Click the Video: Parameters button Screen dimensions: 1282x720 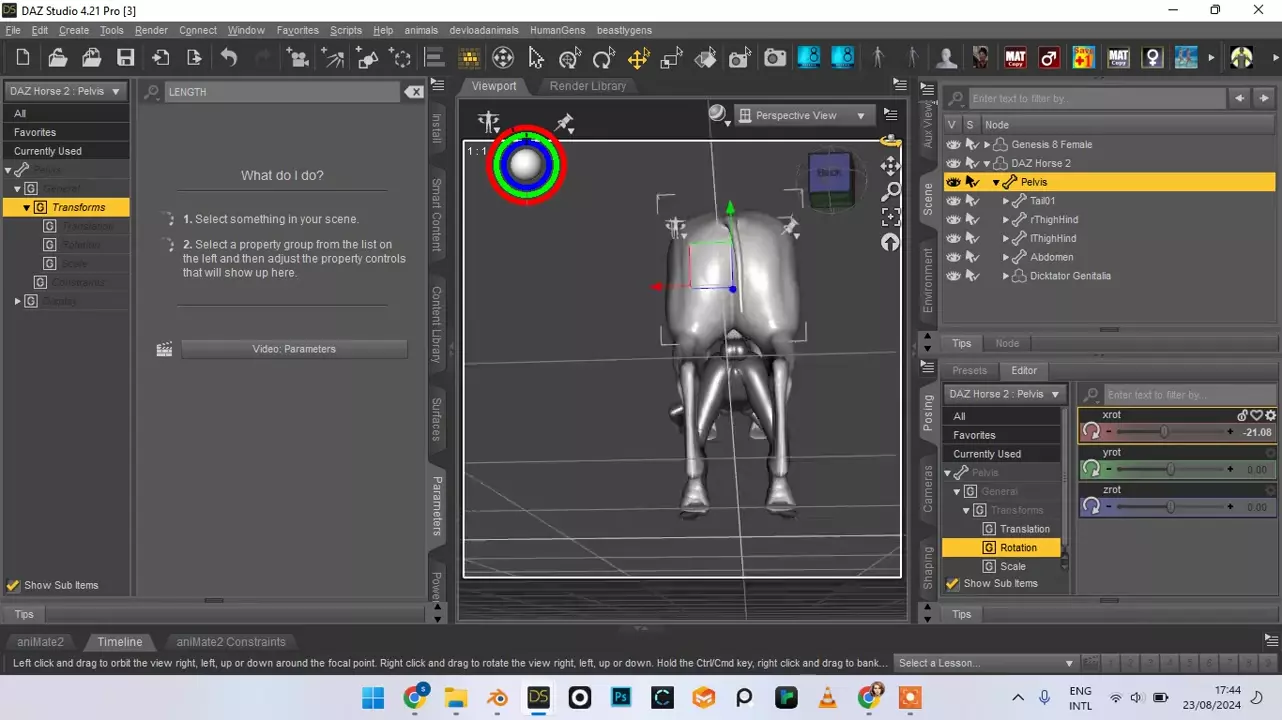294,349
